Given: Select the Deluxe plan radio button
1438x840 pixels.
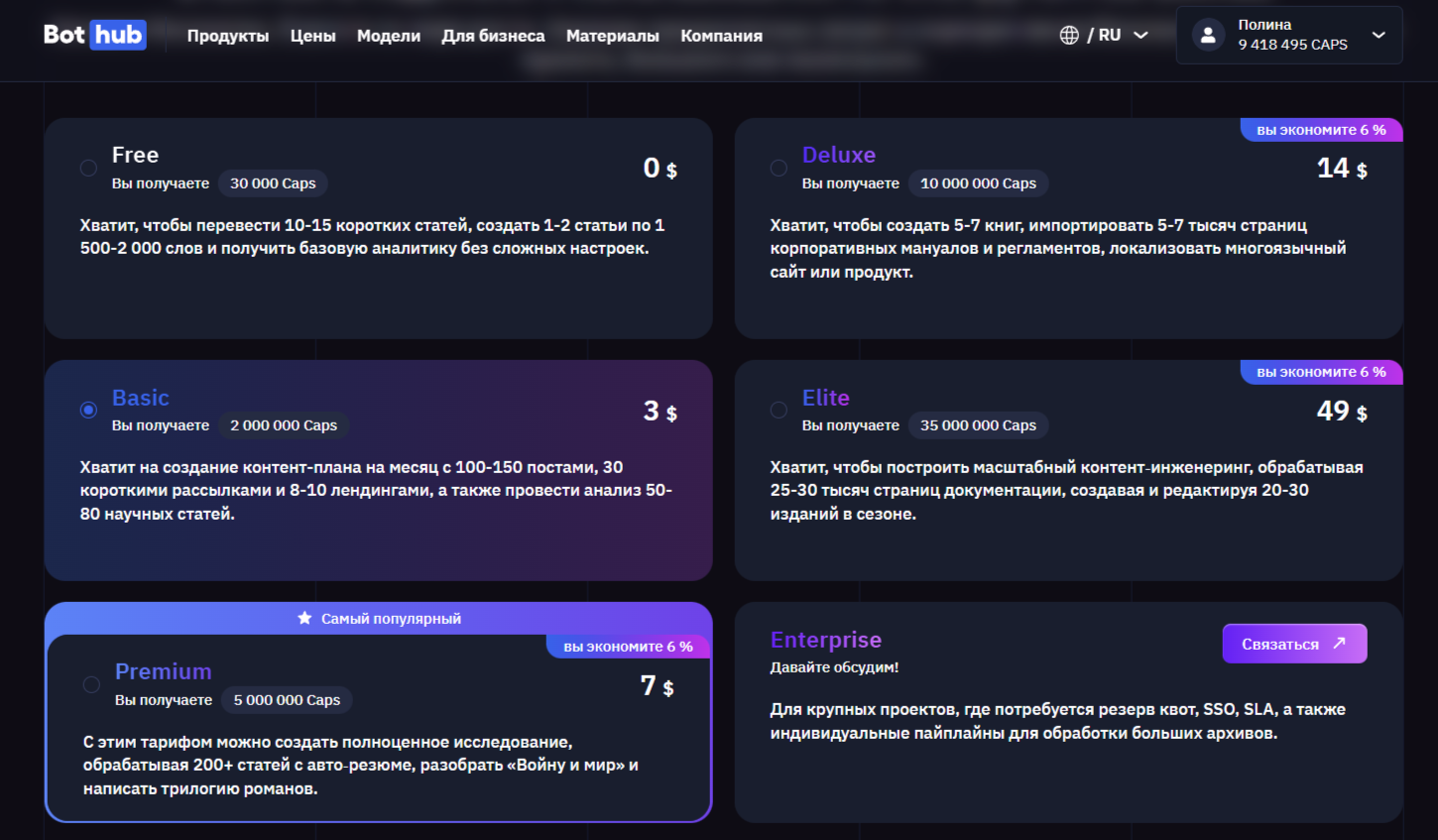Looking at the screenshot, I should [779, 168].
